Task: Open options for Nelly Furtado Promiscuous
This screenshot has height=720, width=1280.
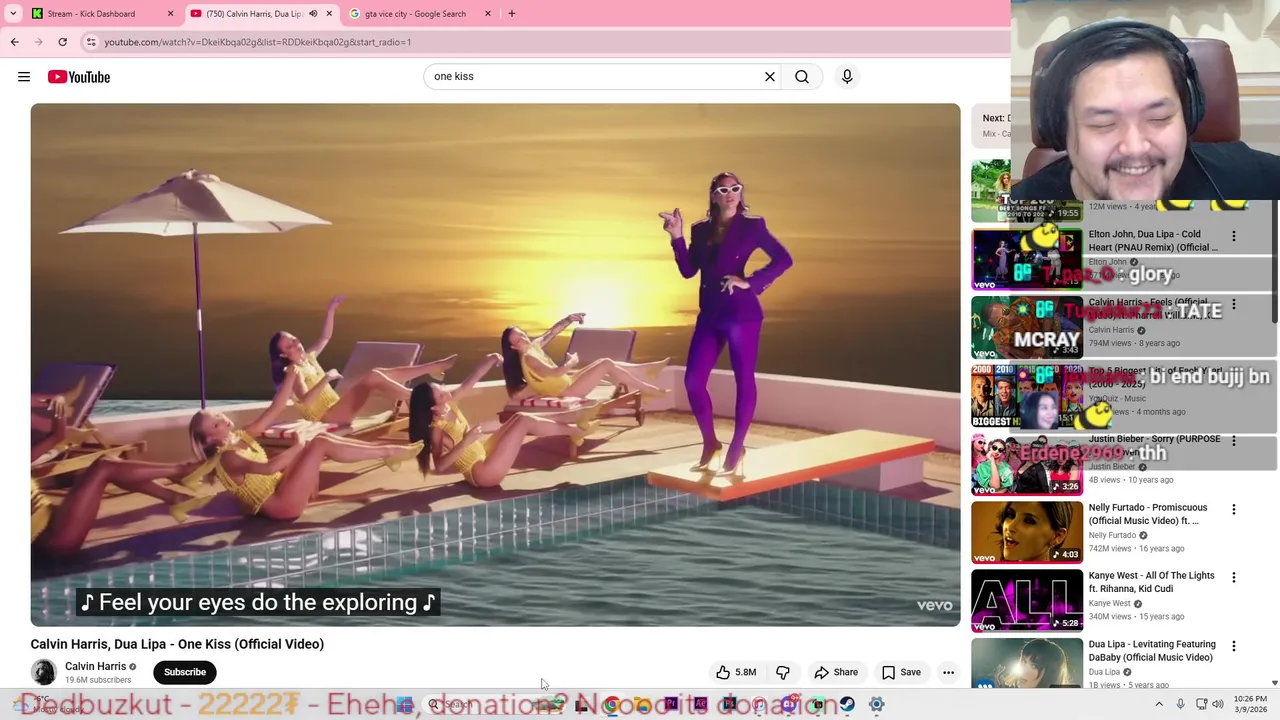Action: [x=1234, y=509]
